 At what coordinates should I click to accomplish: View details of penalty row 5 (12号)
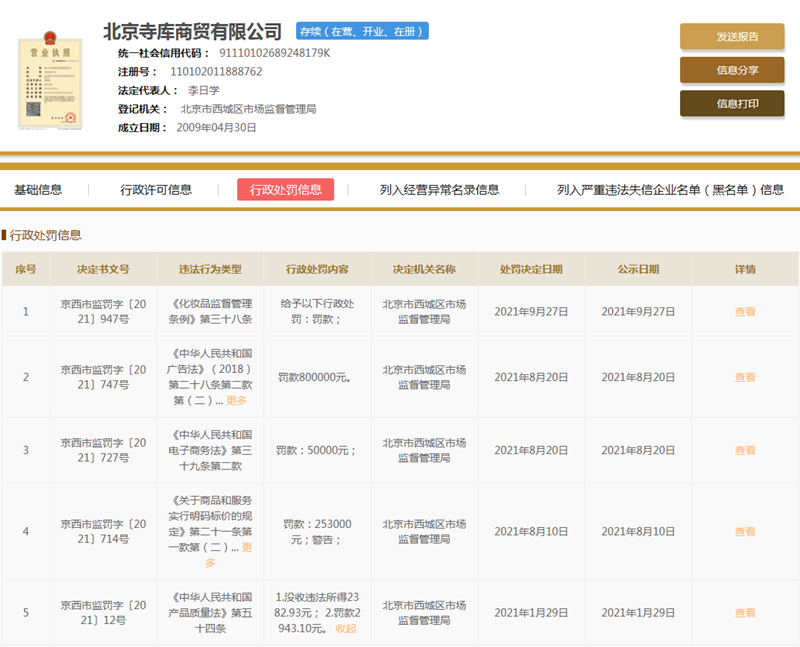(x=745, y=613)
